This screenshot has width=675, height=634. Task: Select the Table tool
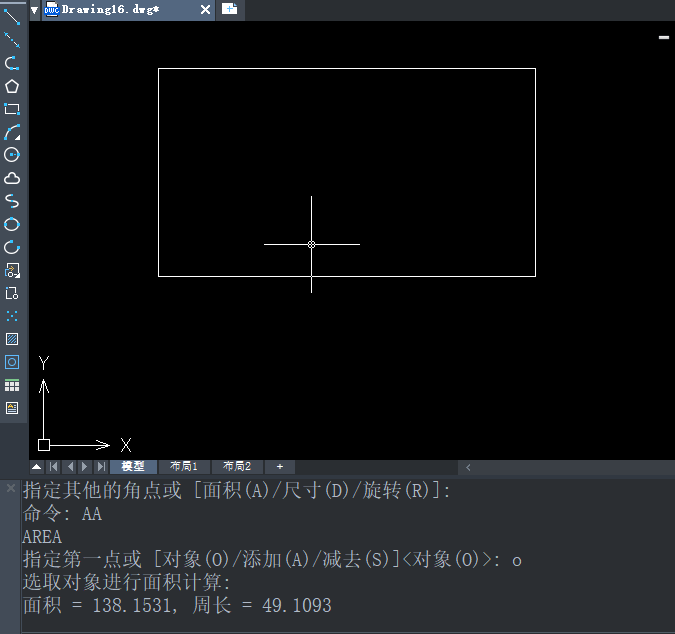12,385
